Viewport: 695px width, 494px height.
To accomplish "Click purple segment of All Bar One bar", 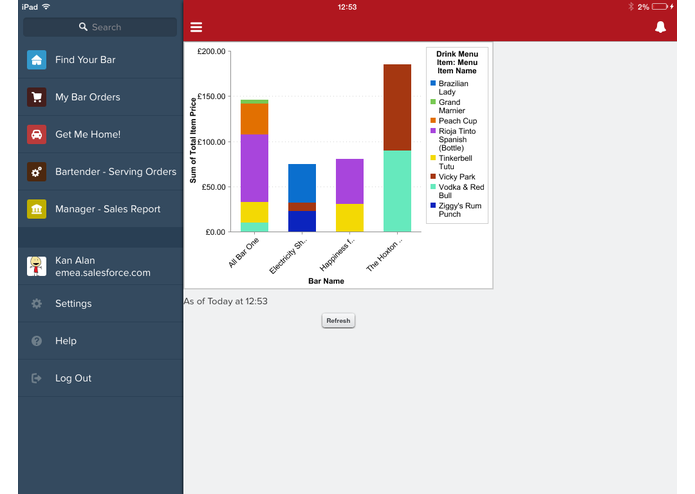I will [x=254, y=168].
